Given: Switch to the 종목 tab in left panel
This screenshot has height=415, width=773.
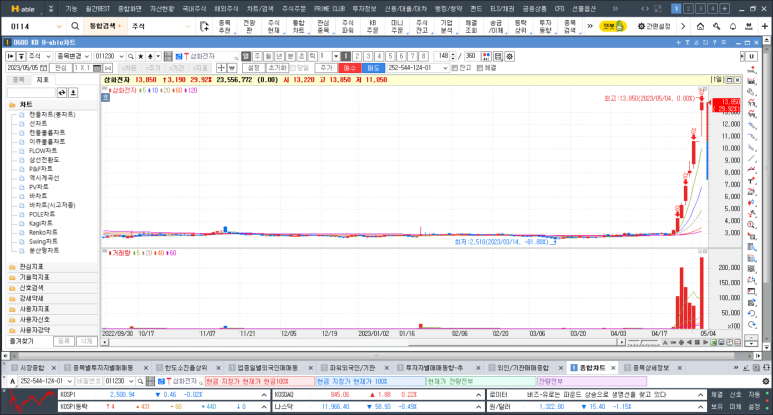Looking at the screenshot, I should 18,80.
